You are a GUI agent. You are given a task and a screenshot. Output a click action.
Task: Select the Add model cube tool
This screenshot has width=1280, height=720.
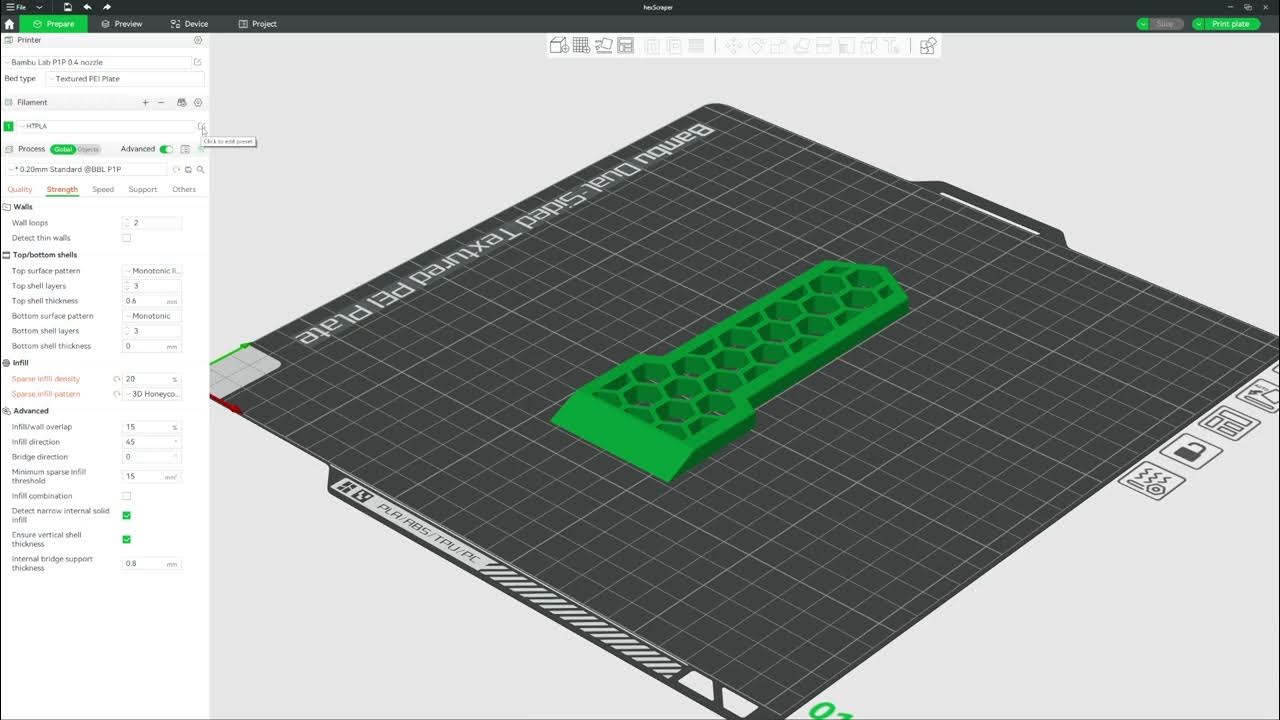click(559, 46)
